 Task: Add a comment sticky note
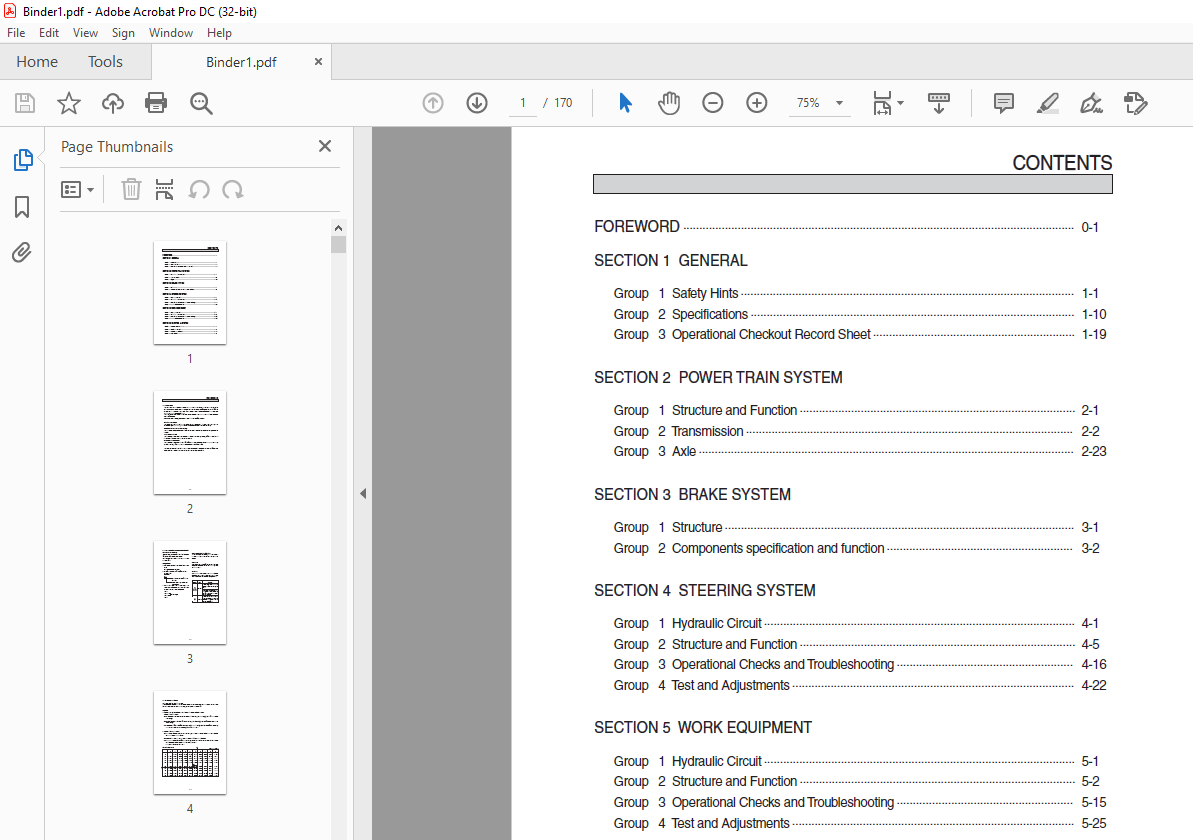pyautogui.click(x=1004, y=103)
